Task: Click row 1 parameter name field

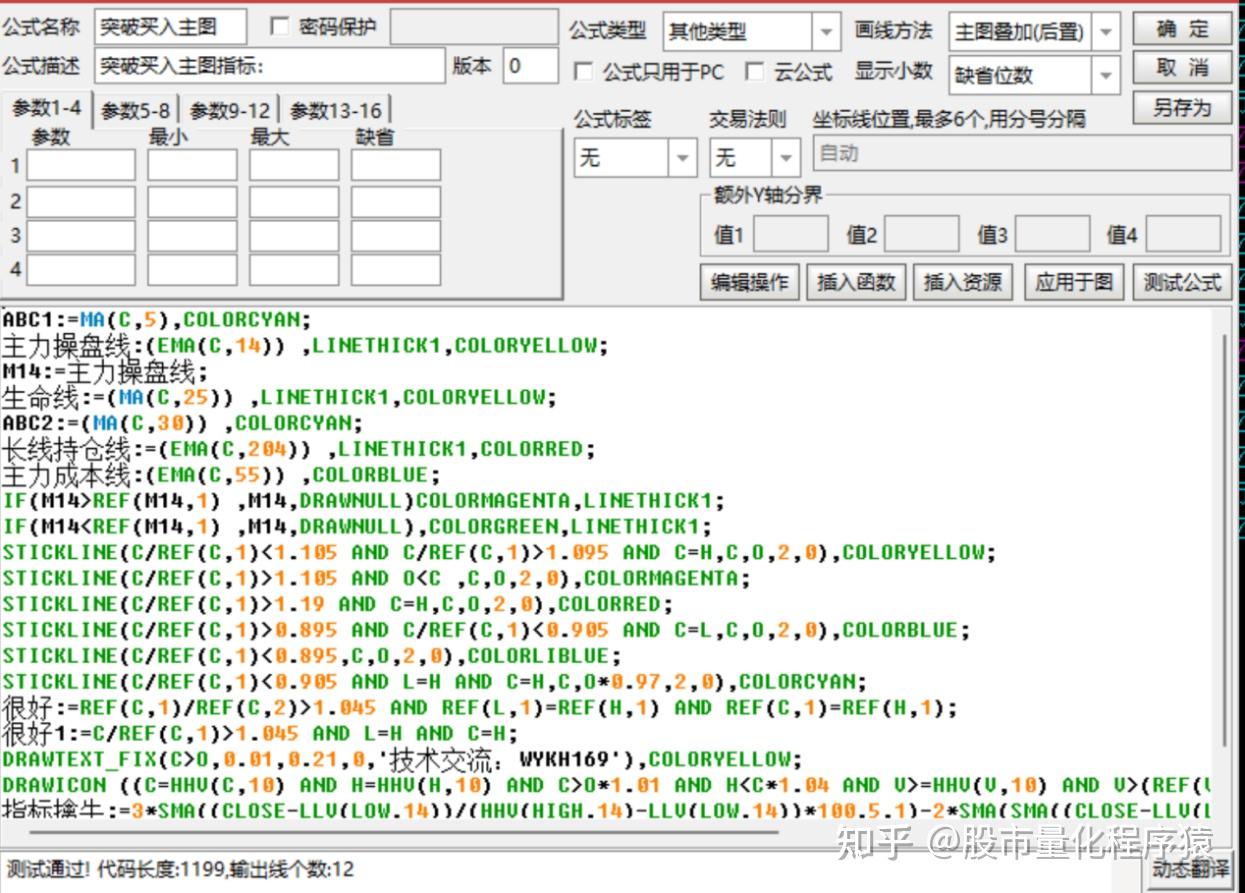Action: click(81, 165)
